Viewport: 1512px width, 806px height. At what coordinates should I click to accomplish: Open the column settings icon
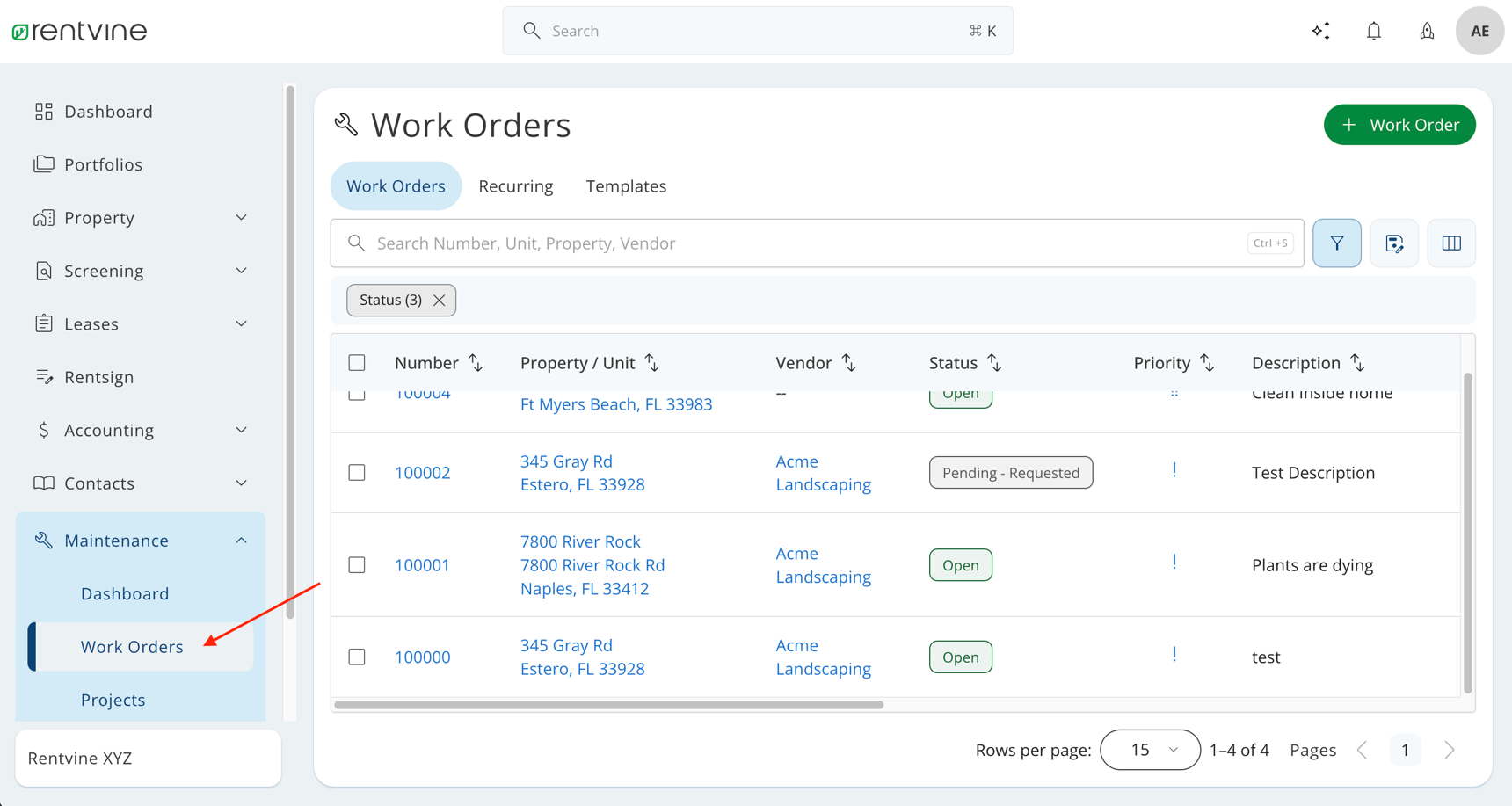pos(1451,243)
